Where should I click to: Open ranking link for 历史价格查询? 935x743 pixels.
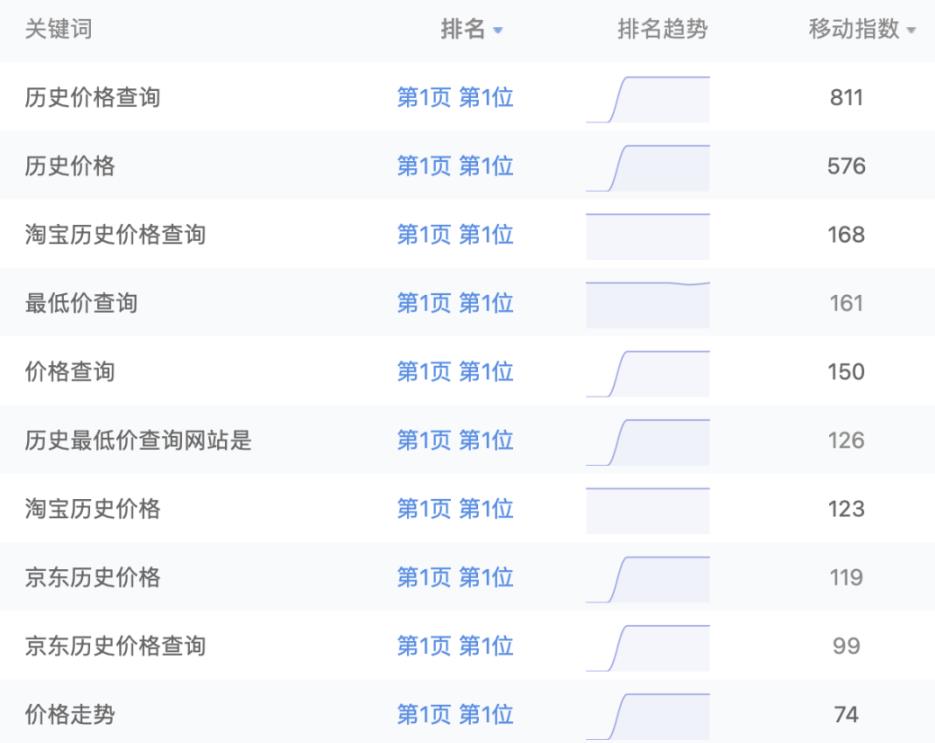point(454,98)
